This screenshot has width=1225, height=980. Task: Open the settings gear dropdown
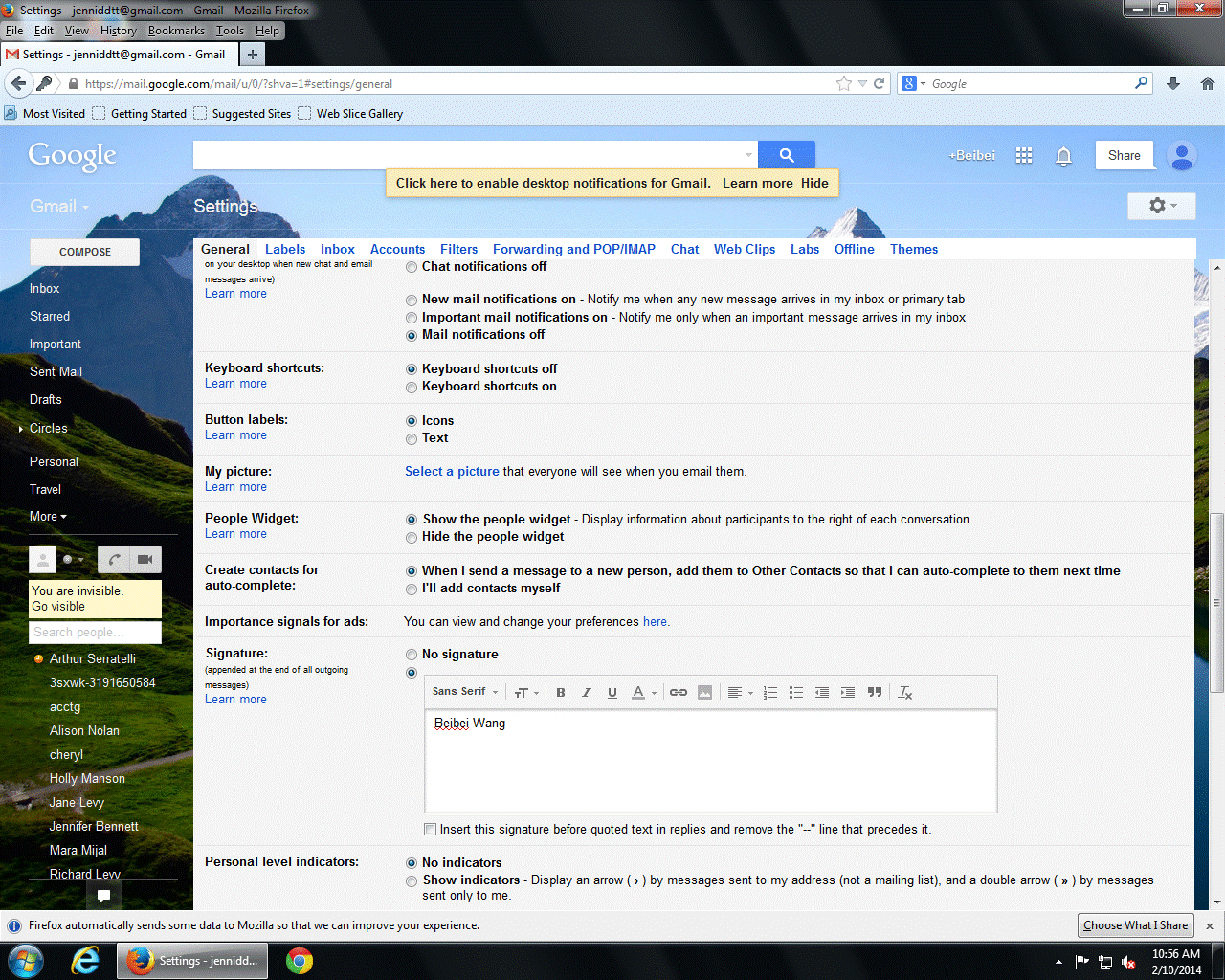[1162, 206]
